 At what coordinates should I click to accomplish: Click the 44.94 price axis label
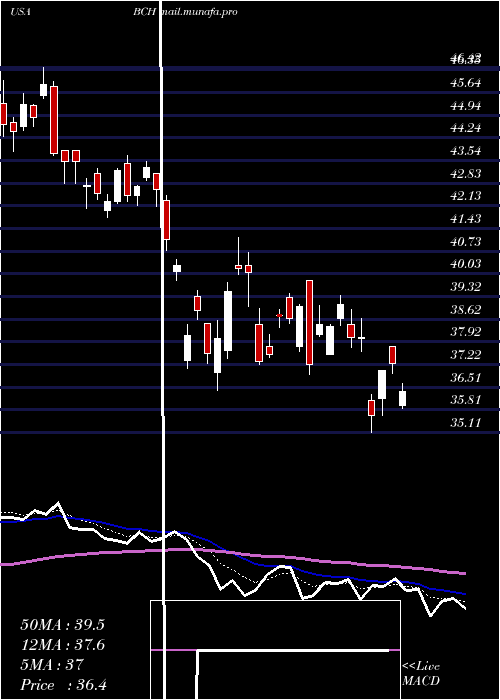click(466, 106)
